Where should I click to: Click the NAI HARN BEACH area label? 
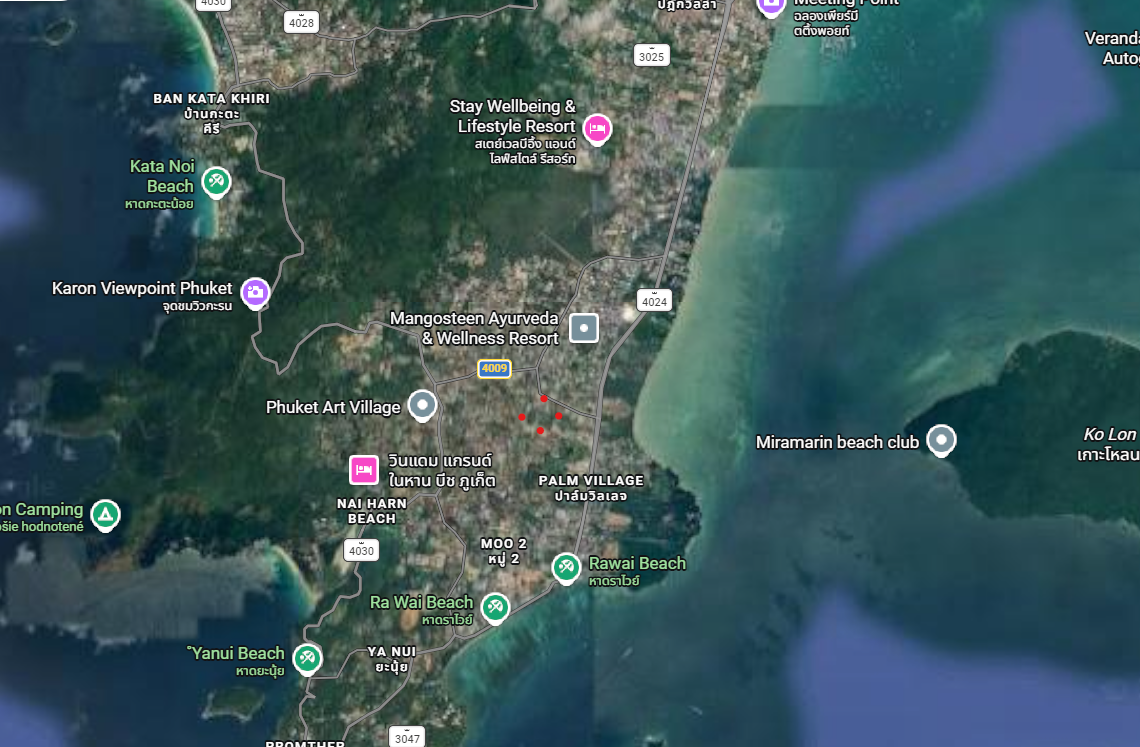point(372,511)
